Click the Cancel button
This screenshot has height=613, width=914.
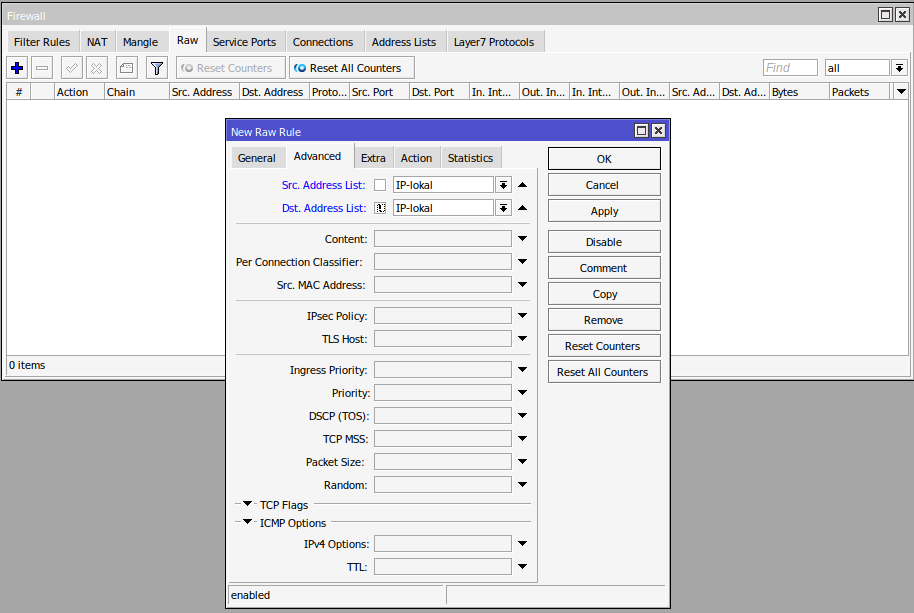(604, 185)
